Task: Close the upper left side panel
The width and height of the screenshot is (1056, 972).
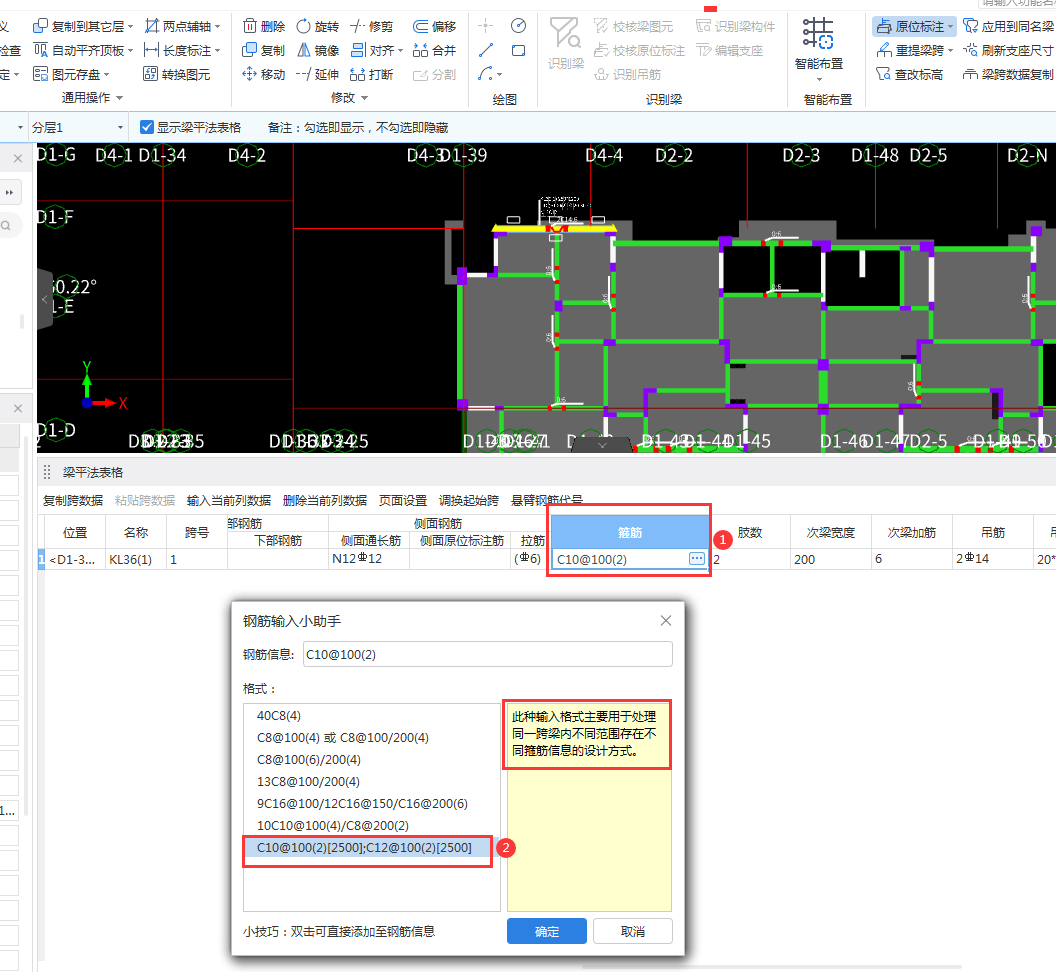Action: (18, 159)
